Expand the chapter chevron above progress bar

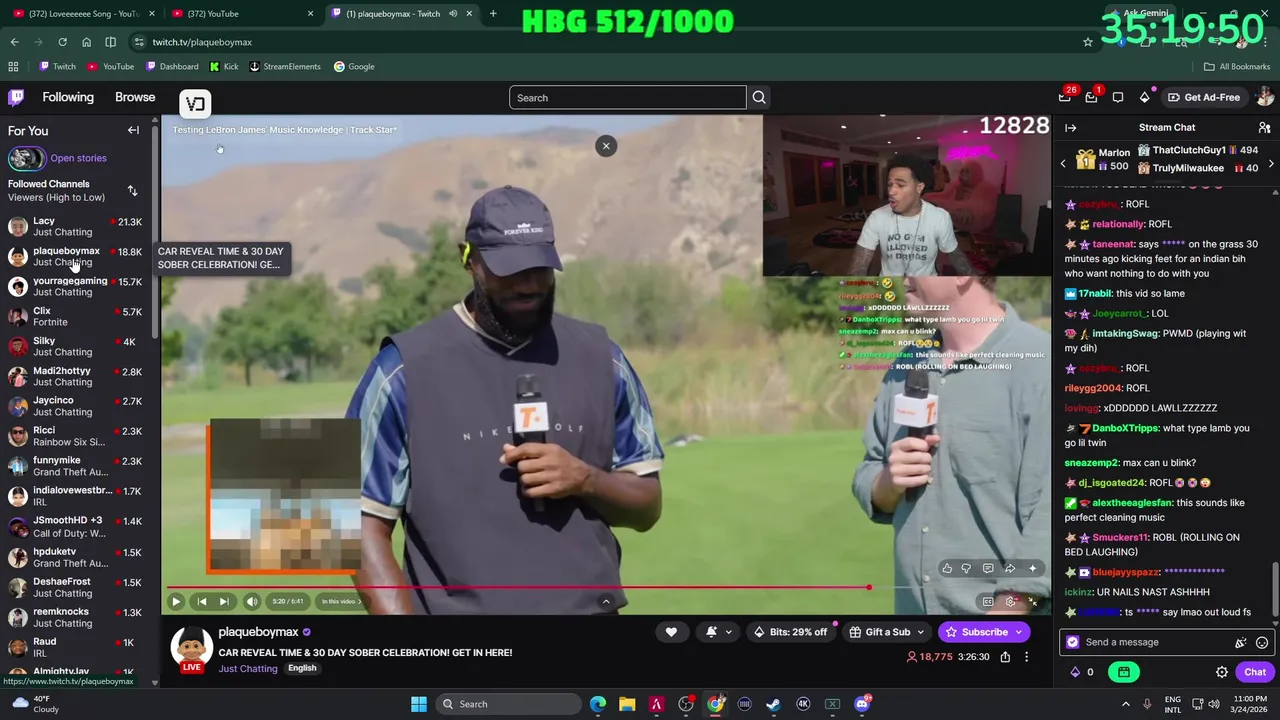point(605,601)
